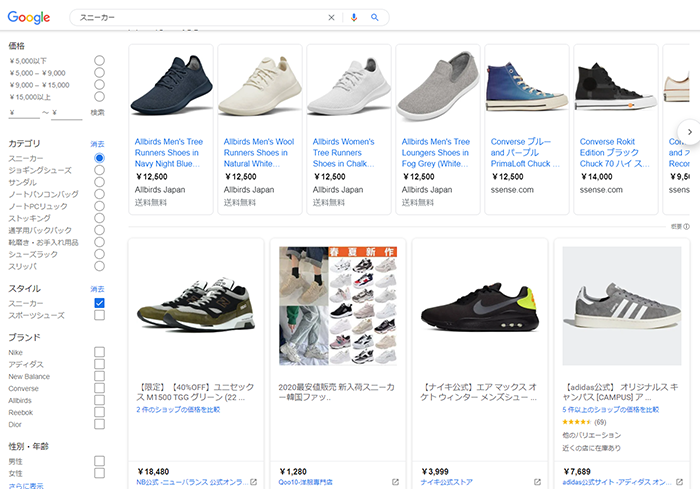Viewport: 700px width, 496px height.
Task: Select シューズラック category radio button
Action: pyautogui.click(x=99, y=254)
